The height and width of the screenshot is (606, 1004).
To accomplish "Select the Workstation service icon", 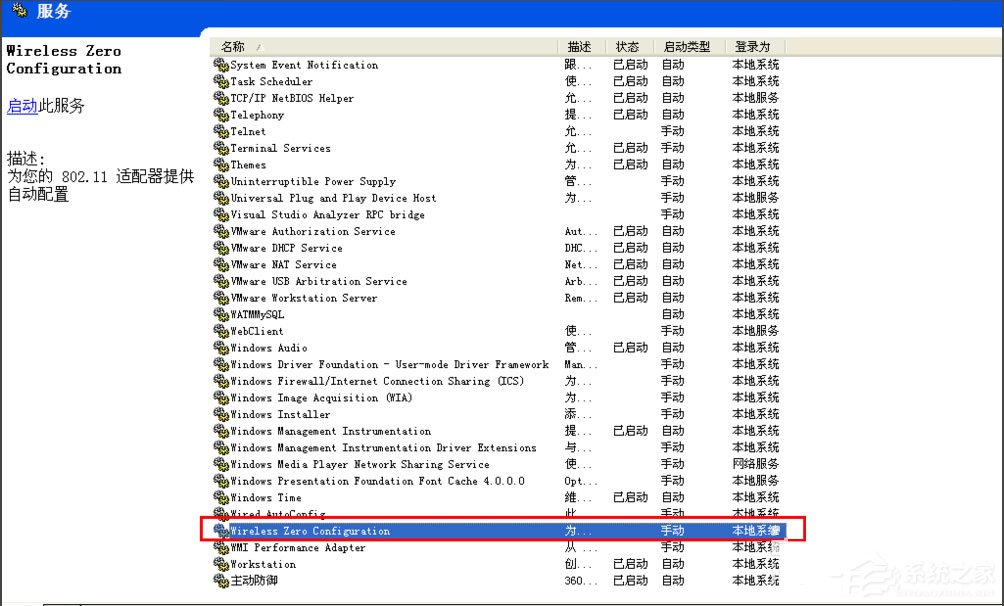I will point(221,564).
